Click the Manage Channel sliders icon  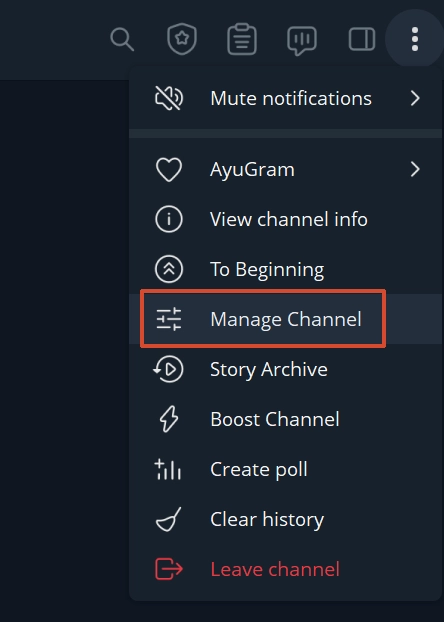click(169, 319)
